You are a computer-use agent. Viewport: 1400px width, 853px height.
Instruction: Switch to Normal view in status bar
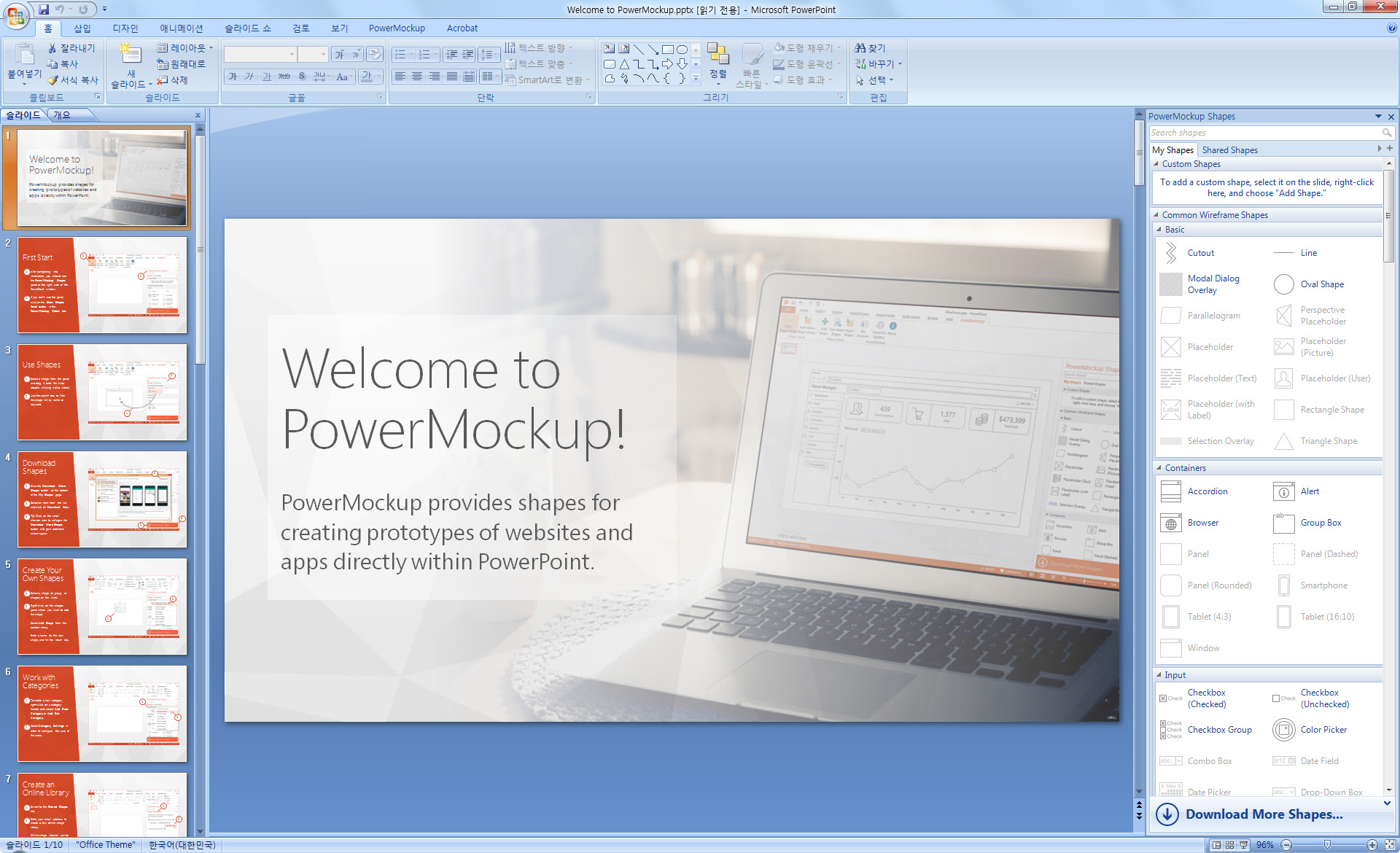tap(1216, 845)
